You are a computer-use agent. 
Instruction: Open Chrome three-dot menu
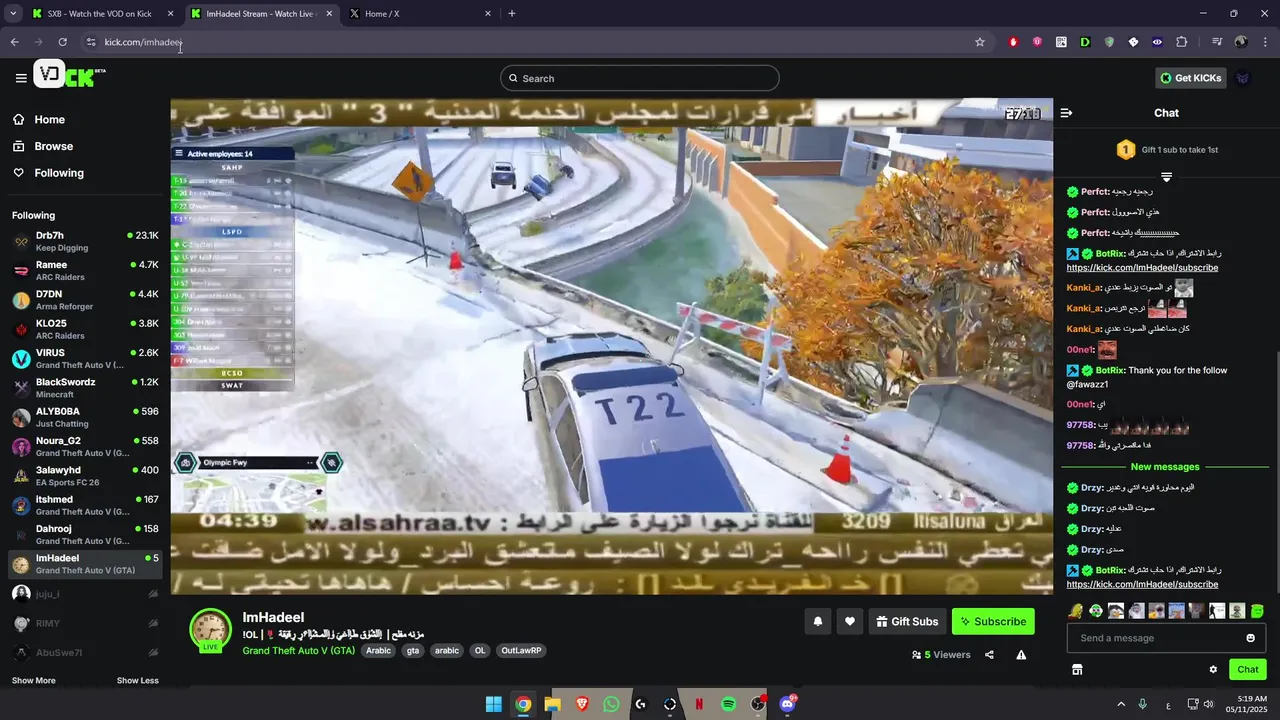1265,42
